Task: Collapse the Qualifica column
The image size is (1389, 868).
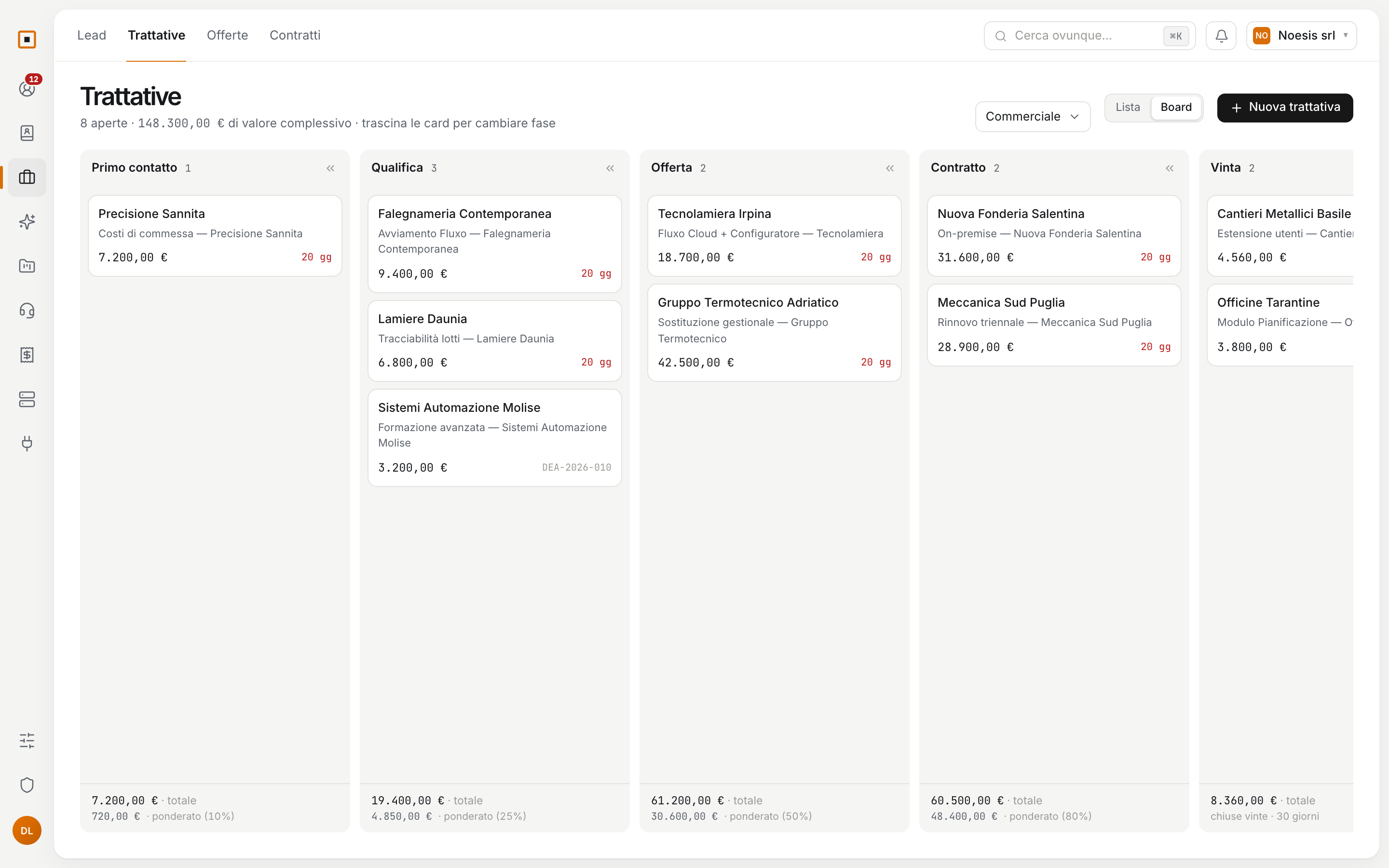Action: click(610, 168)
